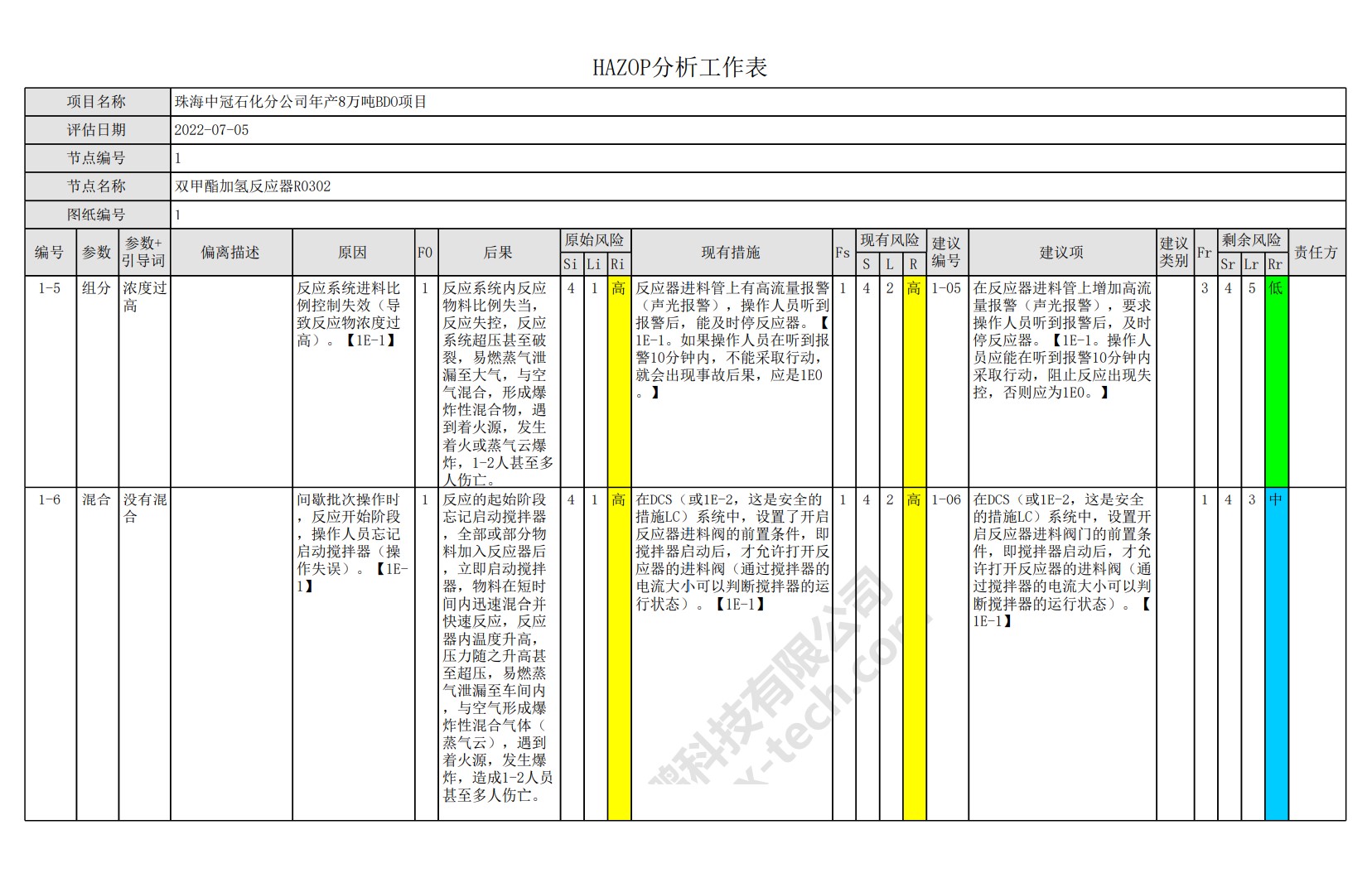The height and width of the screenshot is (873, 1372).
Task: Click the 建议编号 column header
Action: click(x=946, y=253)
